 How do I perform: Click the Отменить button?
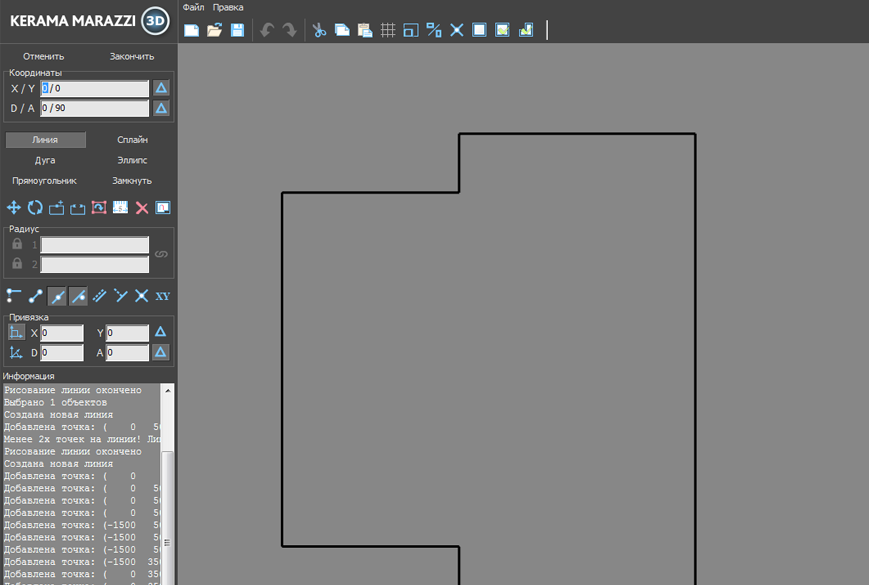(43, 57)
